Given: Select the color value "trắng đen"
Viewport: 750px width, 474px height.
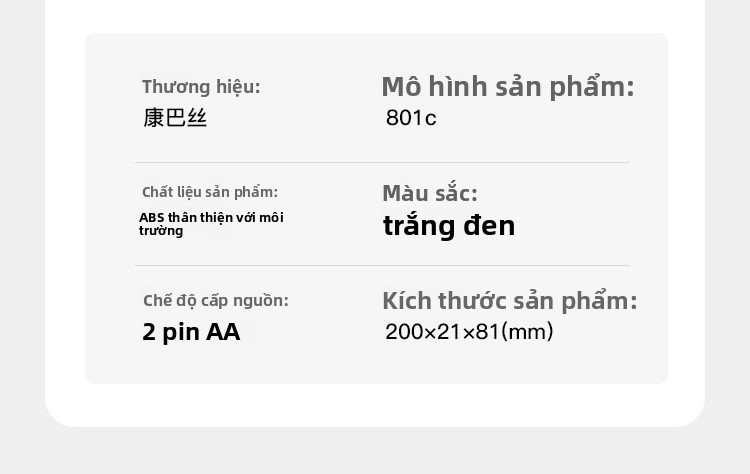Looking at the screenshot, I should point(449,226).
